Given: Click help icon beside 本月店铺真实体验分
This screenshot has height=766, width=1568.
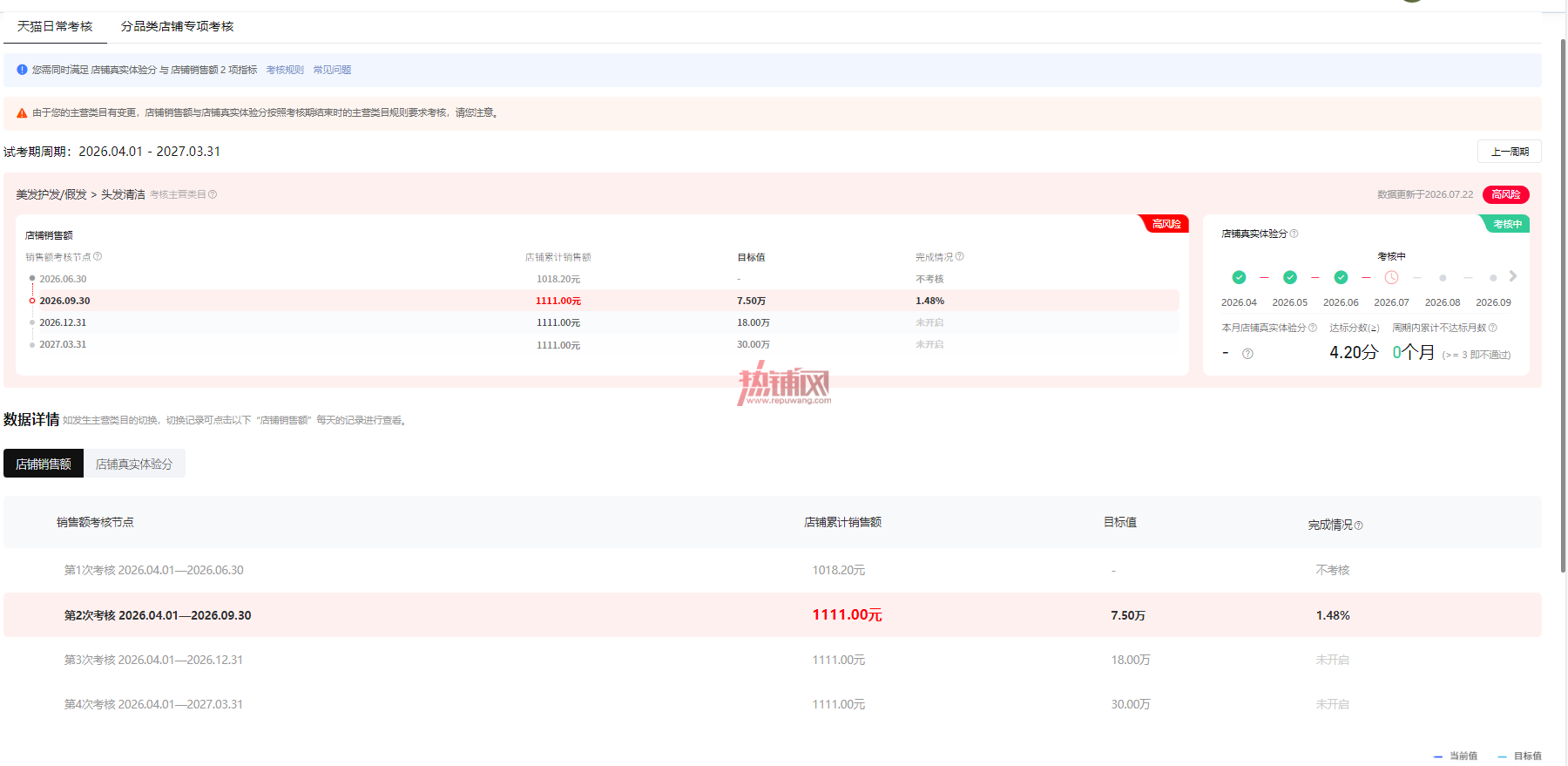Looking at the screenshot, I should point(1313,328).
